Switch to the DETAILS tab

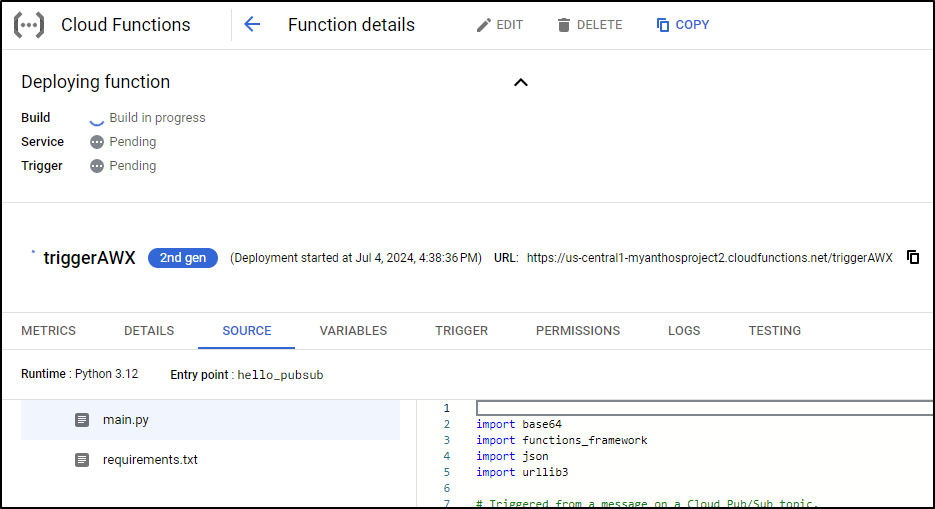pyautogui.click(x=149, y=331)
